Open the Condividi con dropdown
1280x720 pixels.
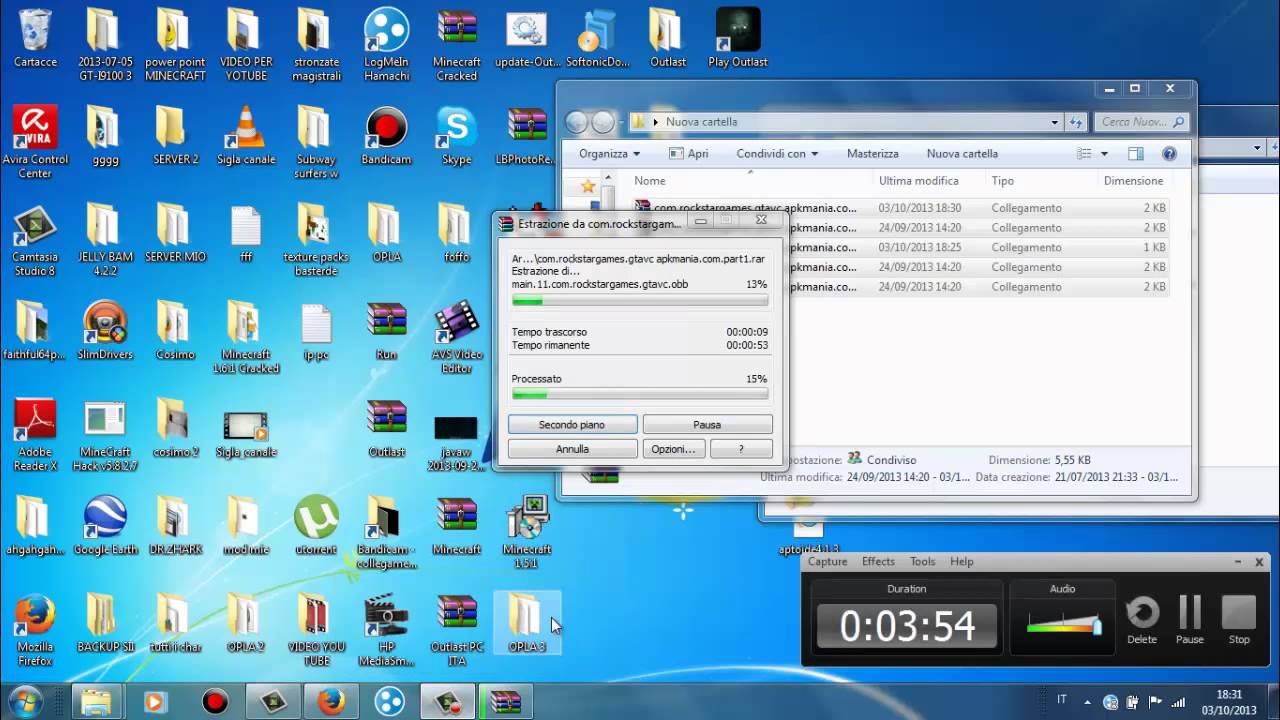777,154
